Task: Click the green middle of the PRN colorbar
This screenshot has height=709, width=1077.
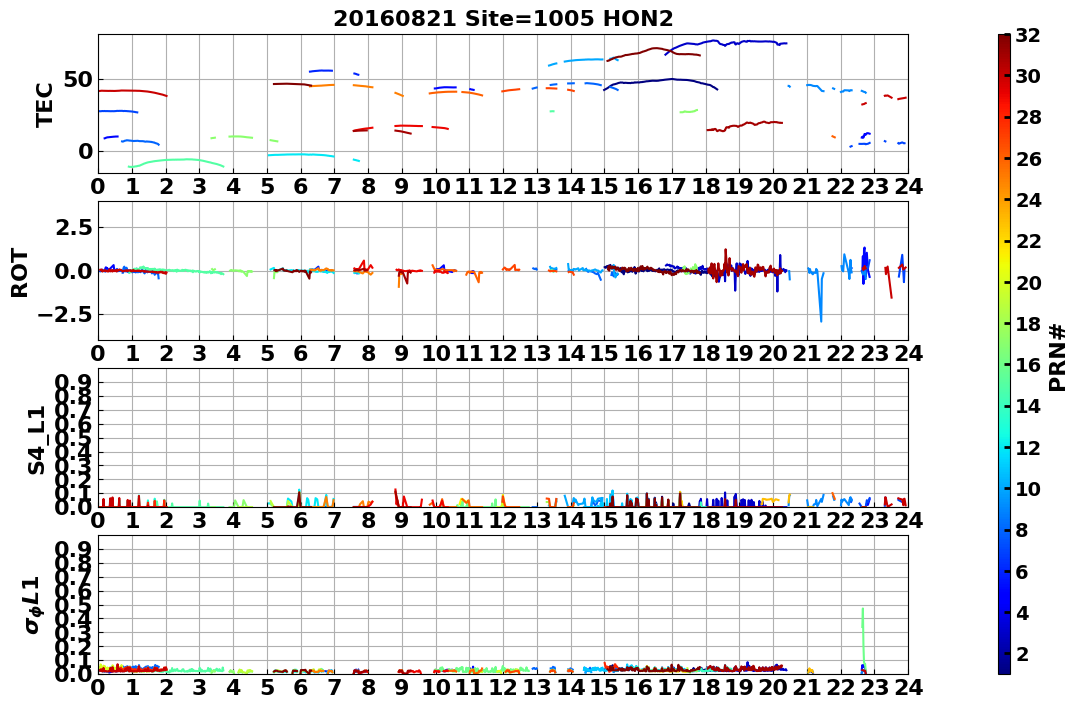Action: 1004,354
